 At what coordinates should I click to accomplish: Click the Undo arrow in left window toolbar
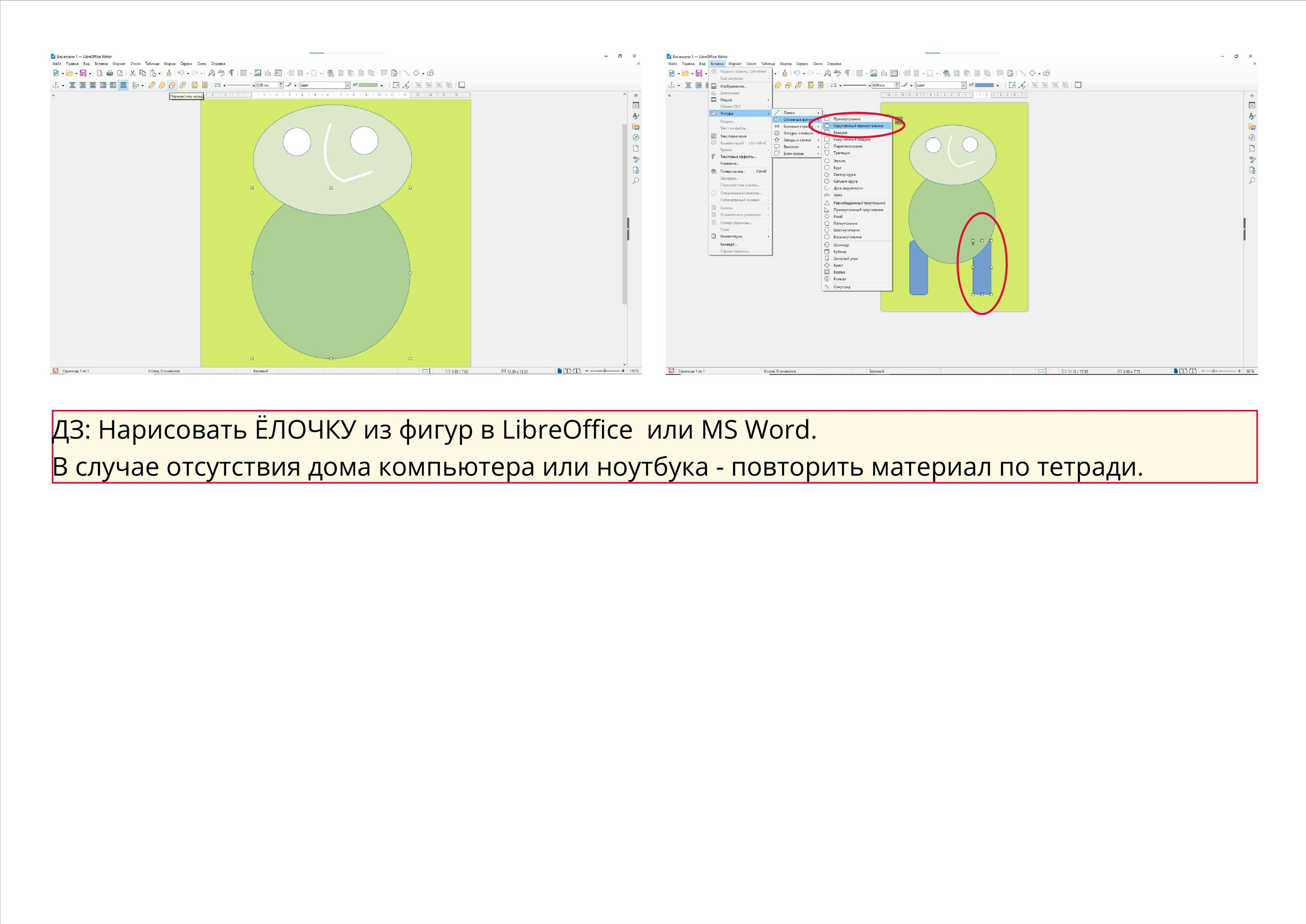181,73
